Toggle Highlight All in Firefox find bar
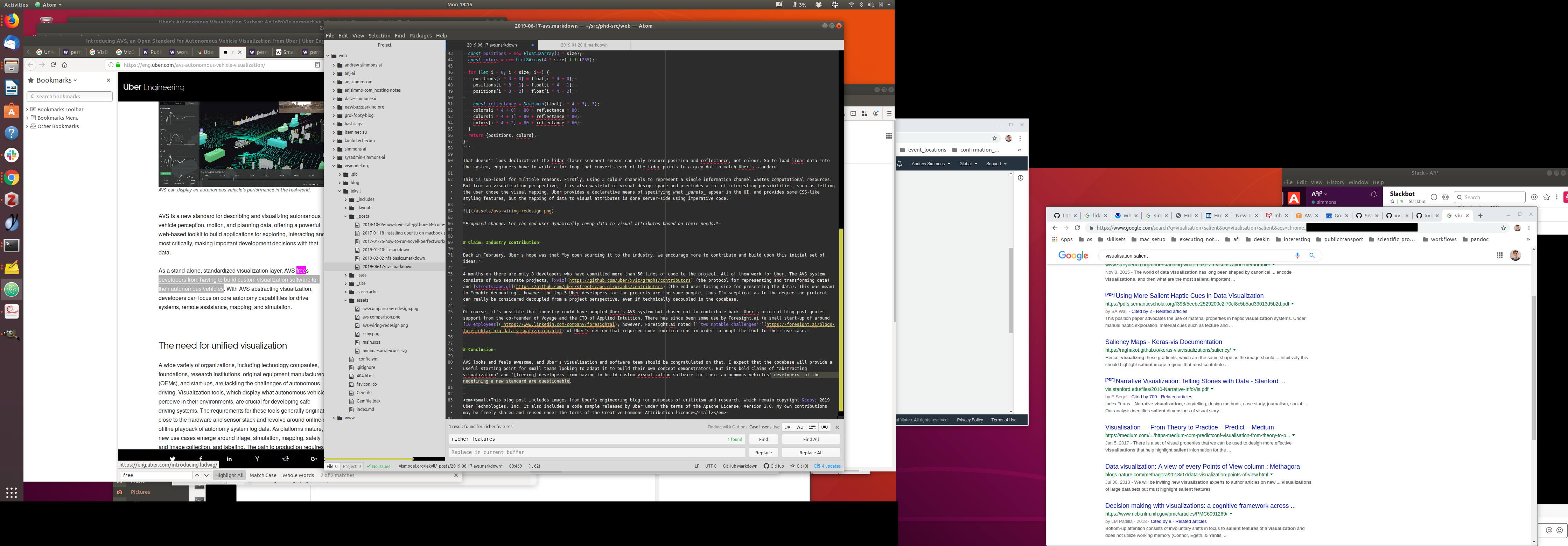 229,475
